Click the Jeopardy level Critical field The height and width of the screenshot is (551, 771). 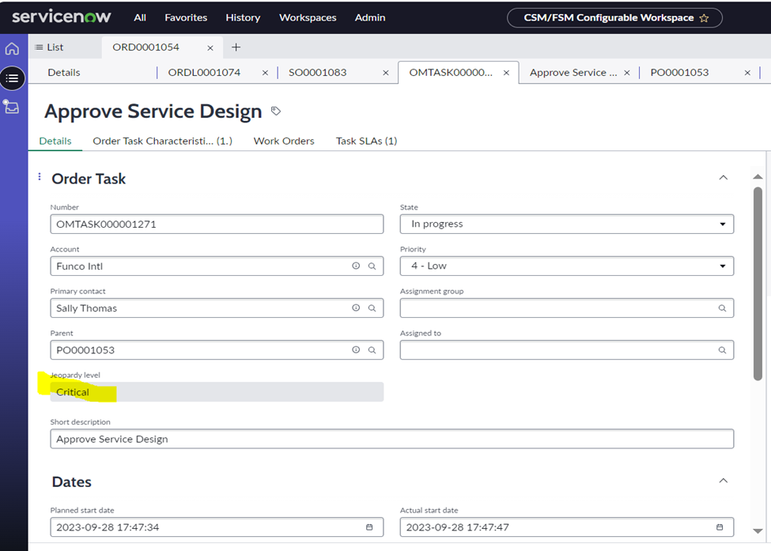click(217, 392)
